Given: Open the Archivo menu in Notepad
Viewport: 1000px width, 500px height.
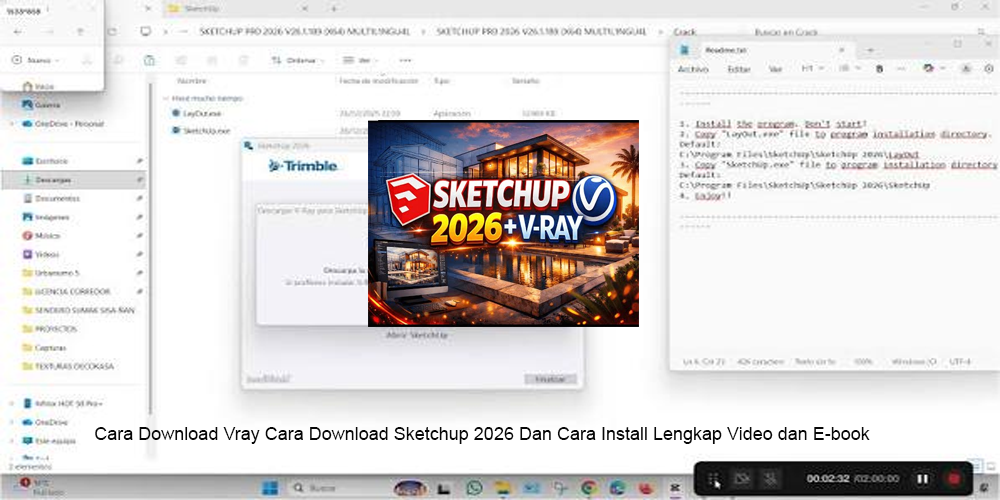Looking at the screenshot, I should (x=693, y=69).
